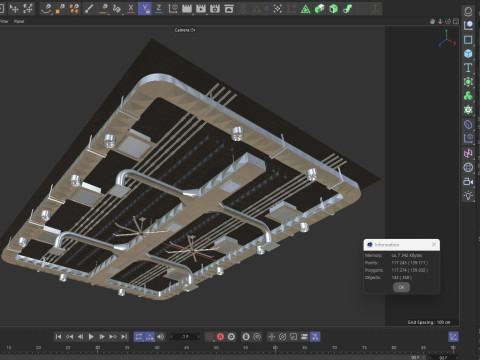Click the orange square placement tool
This screenshot has width=480, height=360.
pyautogui.click(x=60, y=8)
